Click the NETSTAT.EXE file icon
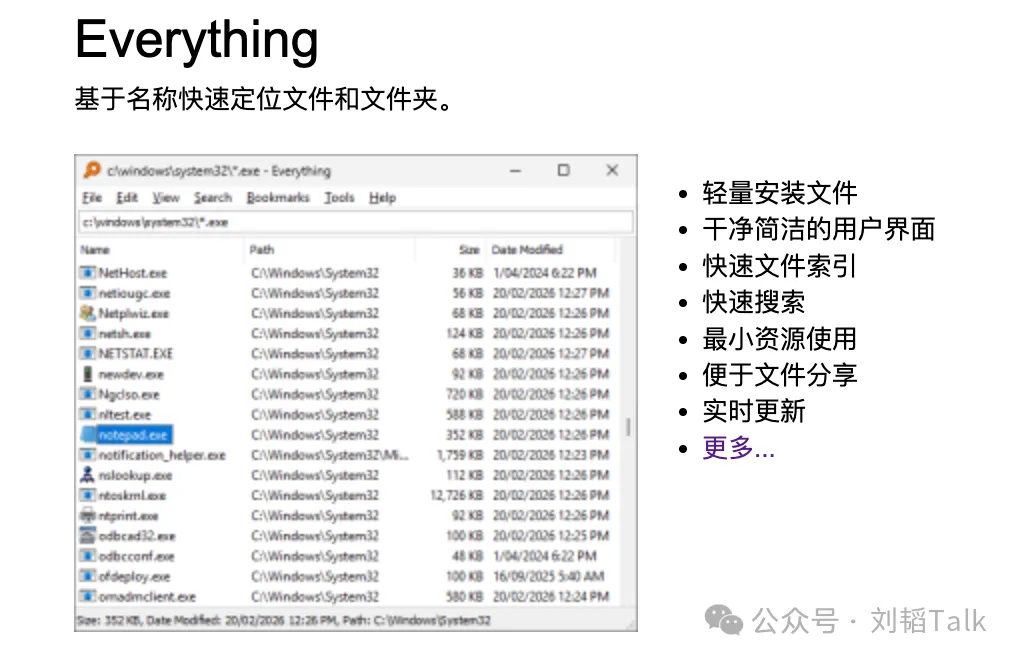Viewport: 1018px width, 662px height. pyautogui.click(x=87, y=353)
